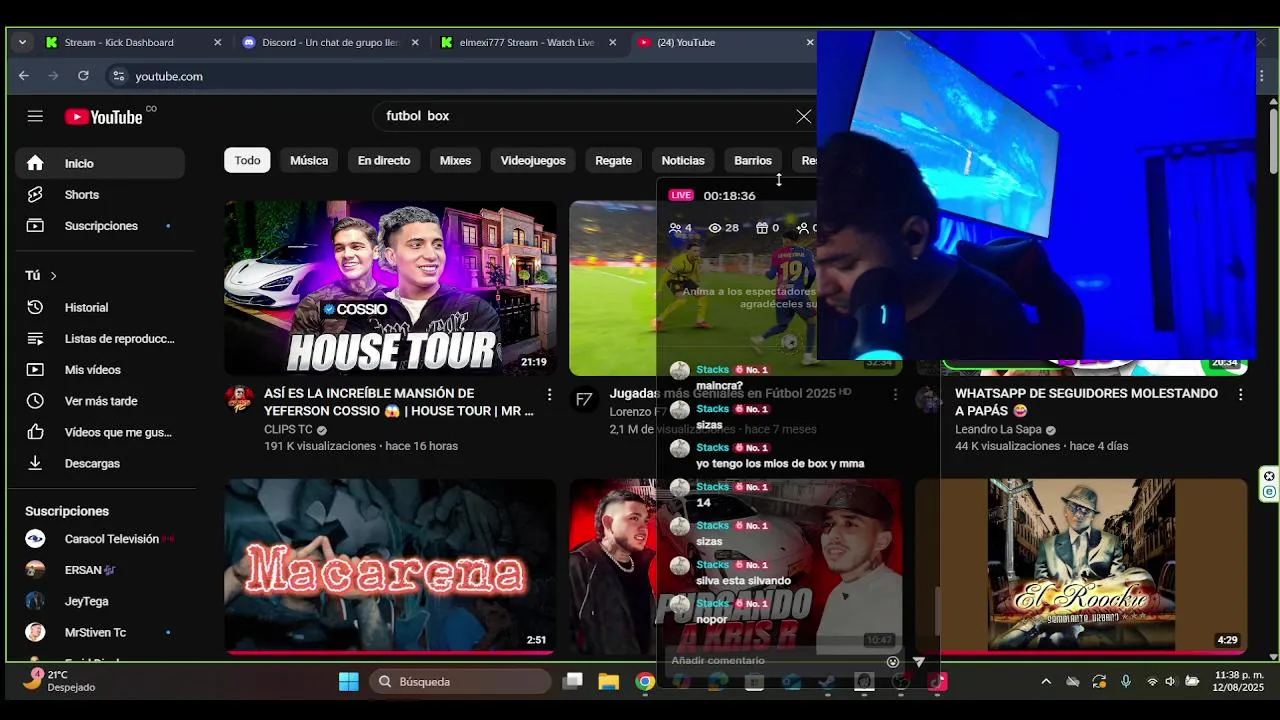Open Vídeos que me gustan
1280x720 pixels.
tap(100, 432)
